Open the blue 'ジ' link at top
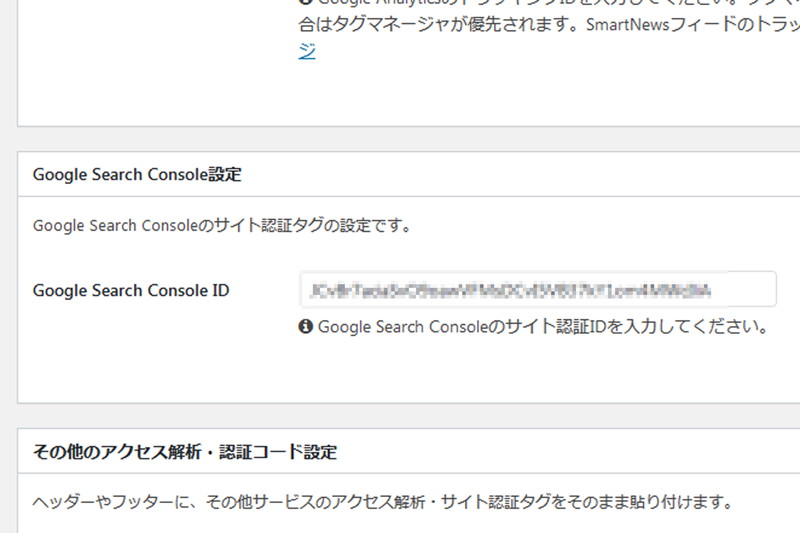Screen dimensions: 800x533 pos(307,51)
